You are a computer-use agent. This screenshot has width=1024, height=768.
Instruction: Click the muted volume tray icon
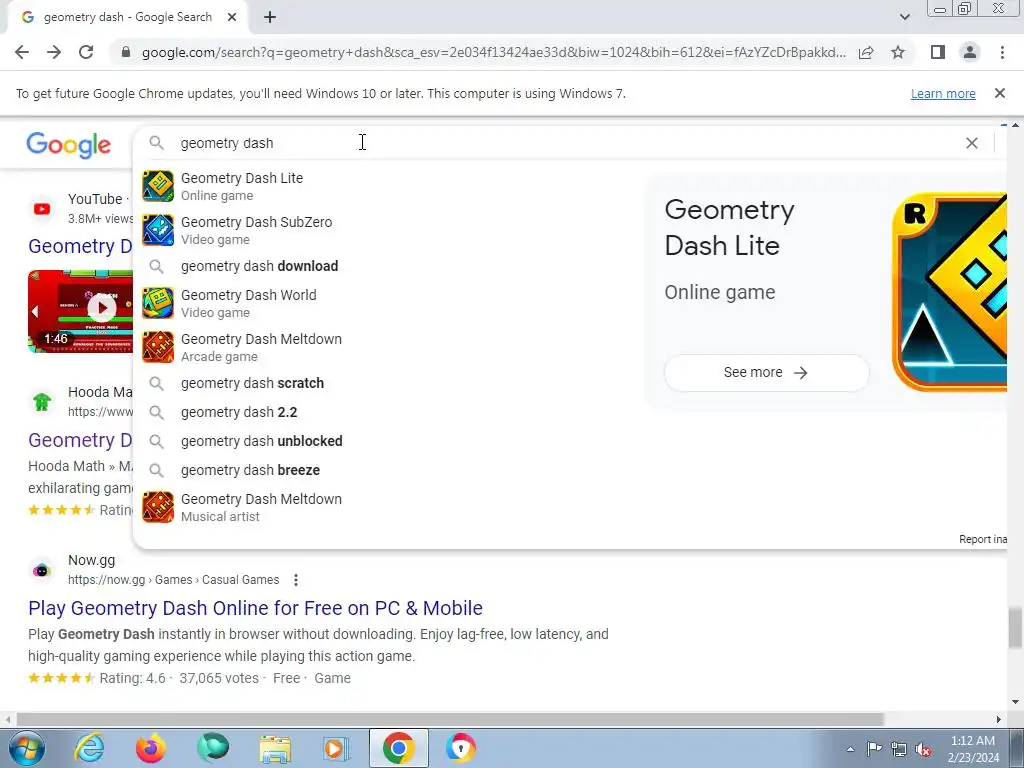point(923,749)
